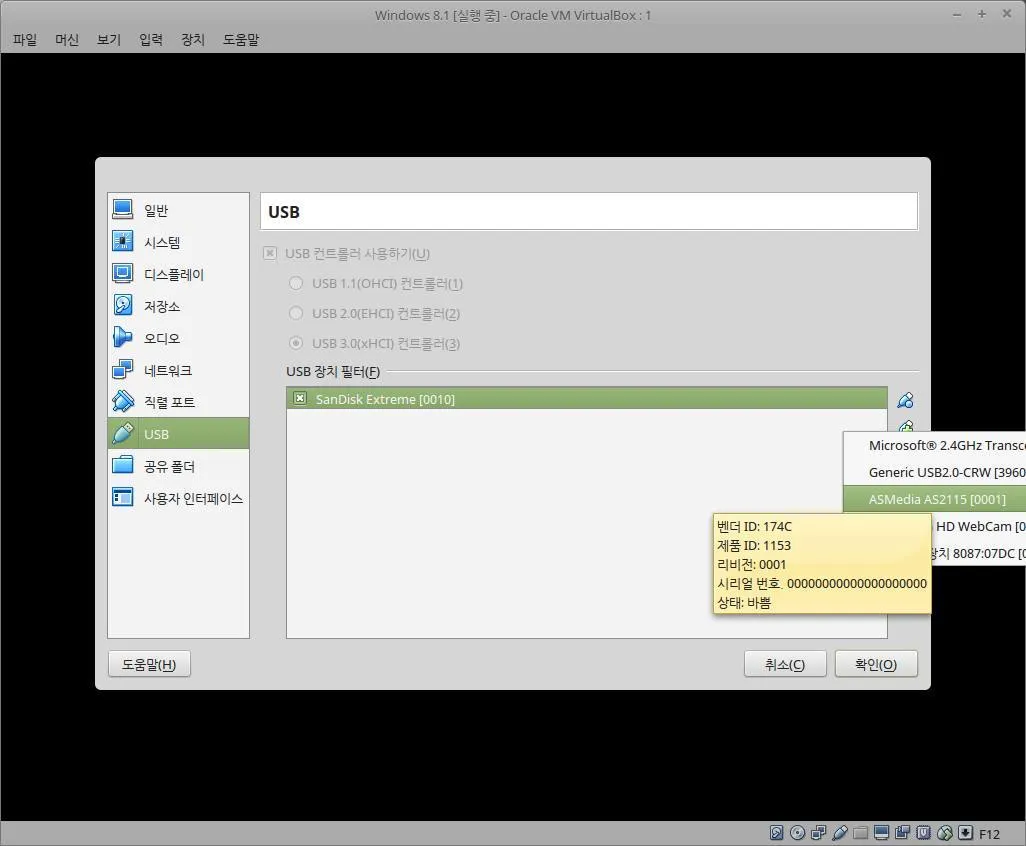
Task: Click the 확인(O) button
Action: click(875, 663)
